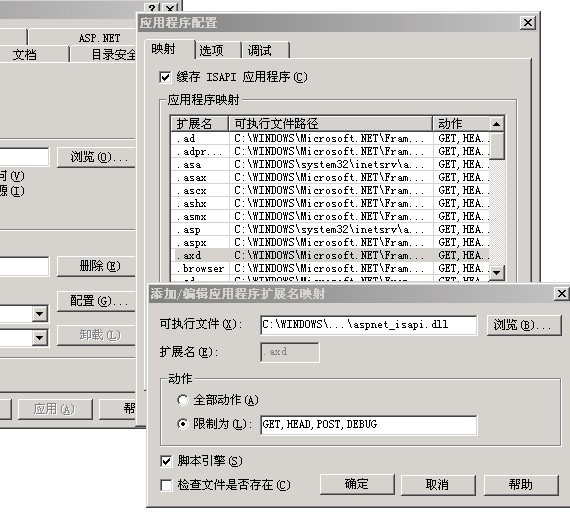This screenshot has height=513, width=570.
Task: Click the mappings list scrollbar thumb
Action: click(496, 145)
